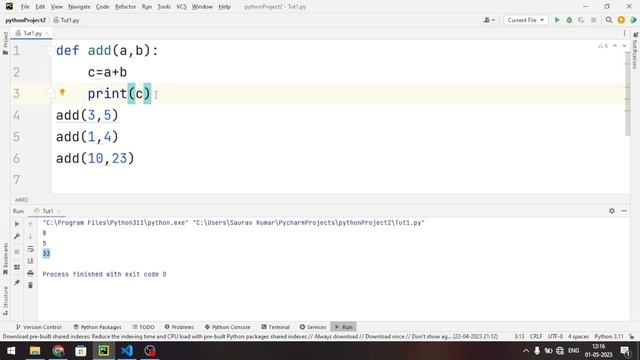Click the down arrow in Run panel
640x360 pixels.
[30, 236]
